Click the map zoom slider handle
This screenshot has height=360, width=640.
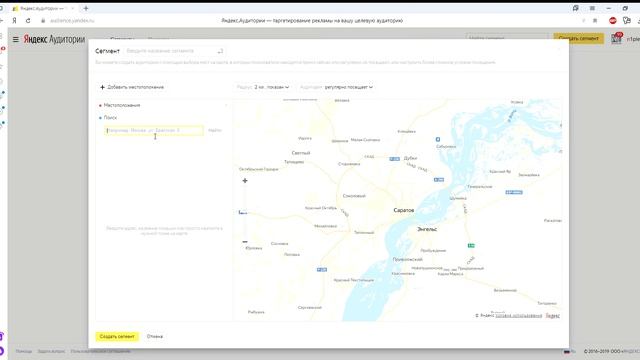coord(243,212)
